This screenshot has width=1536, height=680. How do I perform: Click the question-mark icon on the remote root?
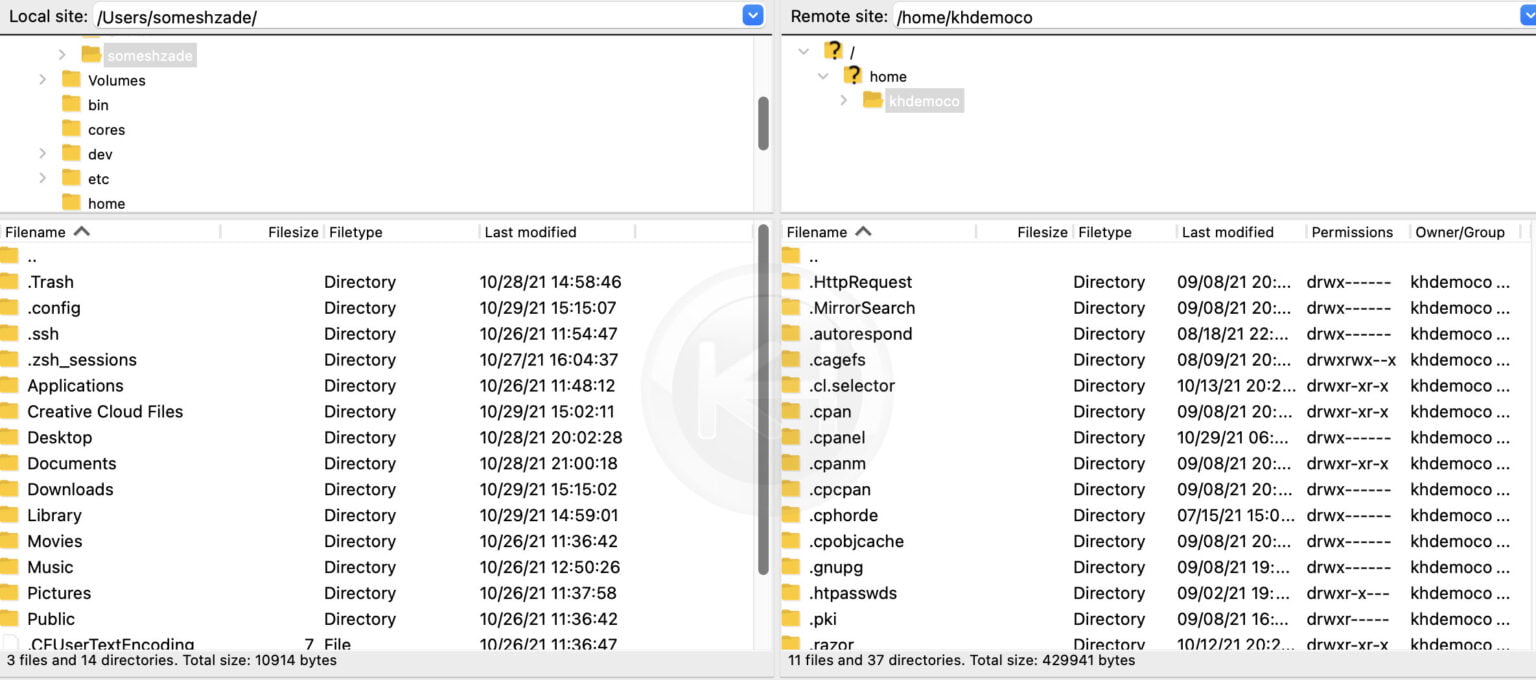coord(833,50)
